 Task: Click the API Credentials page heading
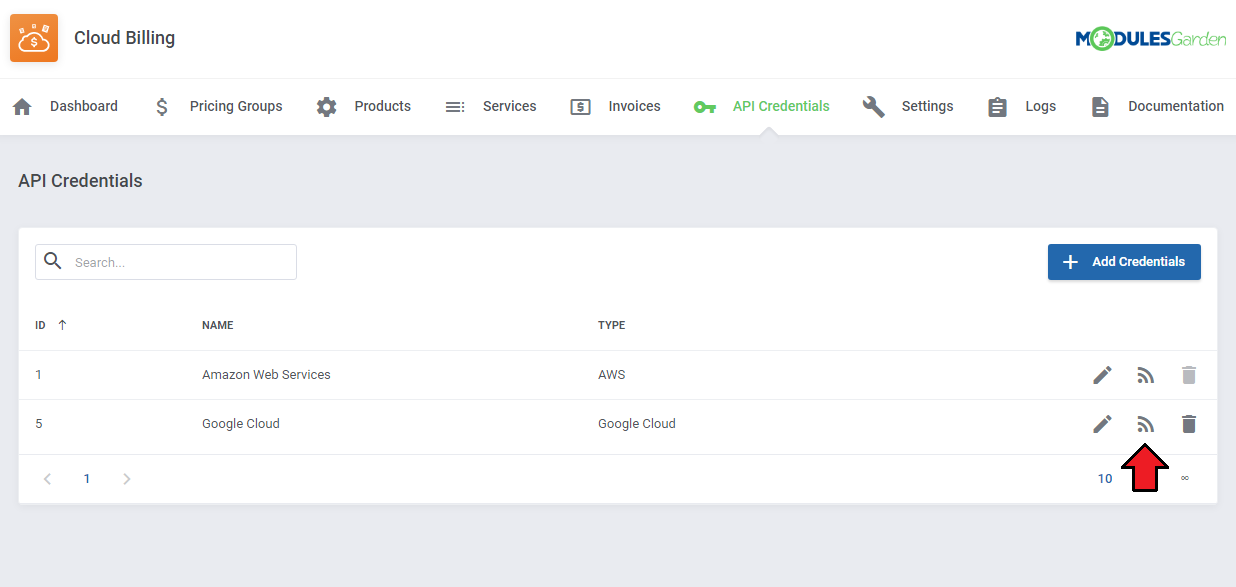80,181
